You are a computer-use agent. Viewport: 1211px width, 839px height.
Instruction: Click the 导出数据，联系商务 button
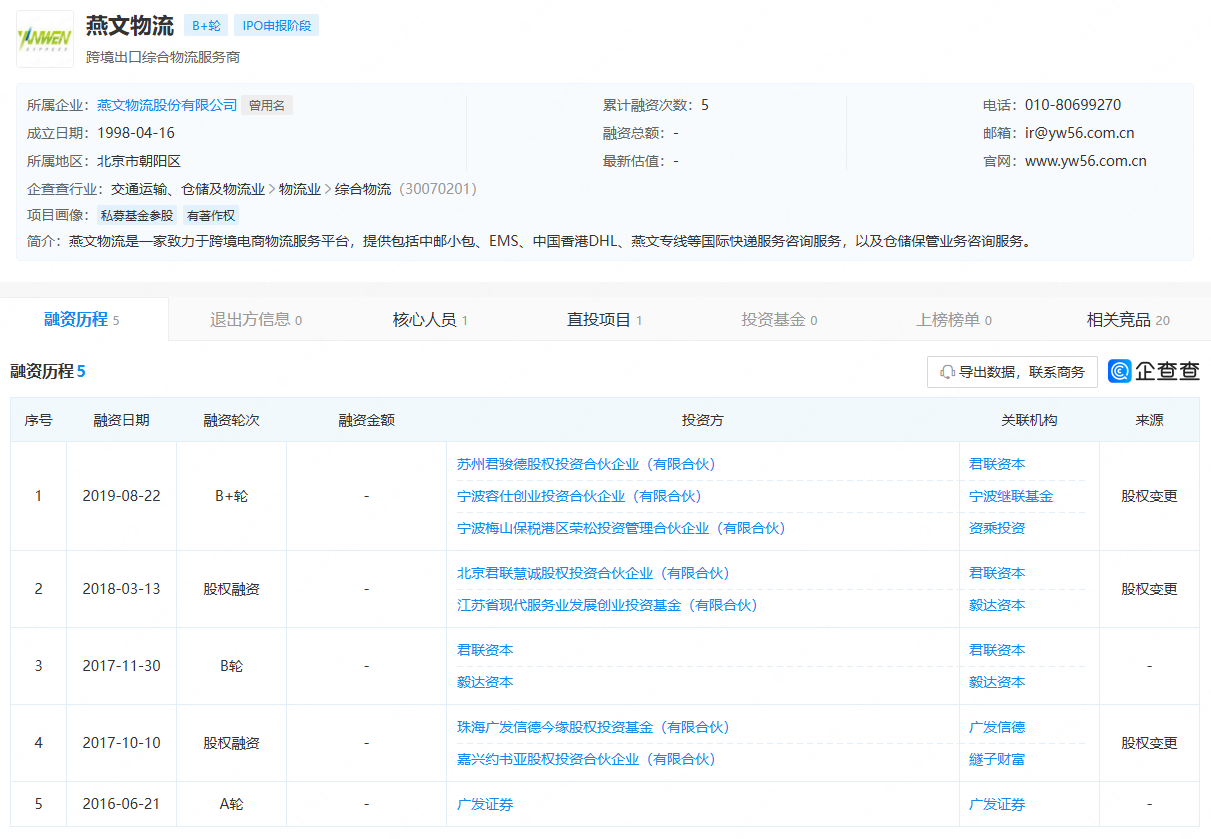1012,372
